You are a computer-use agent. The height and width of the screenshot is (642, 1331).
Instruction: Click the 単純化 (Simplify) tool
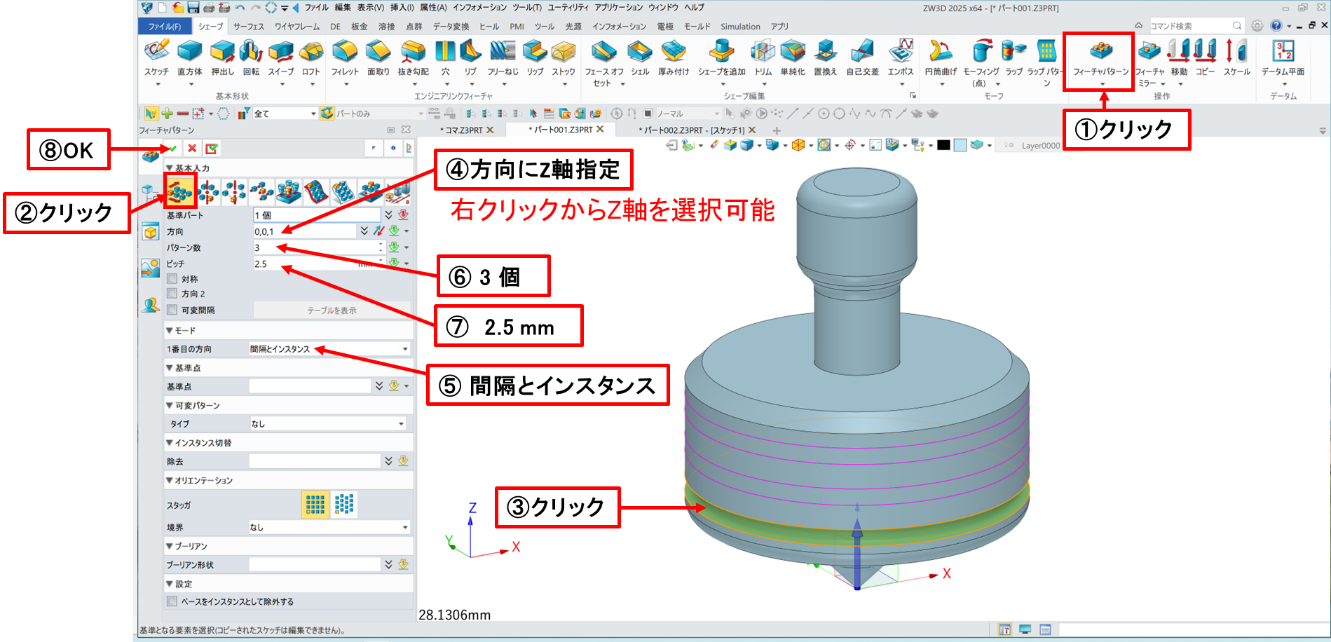pos(793,50)
